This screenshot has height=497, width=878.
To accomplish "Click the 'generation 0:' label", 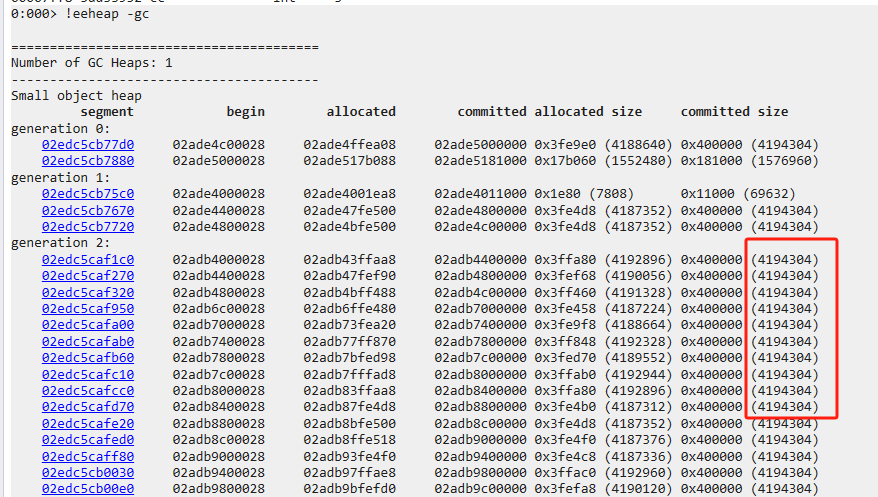I will (60, 129).
